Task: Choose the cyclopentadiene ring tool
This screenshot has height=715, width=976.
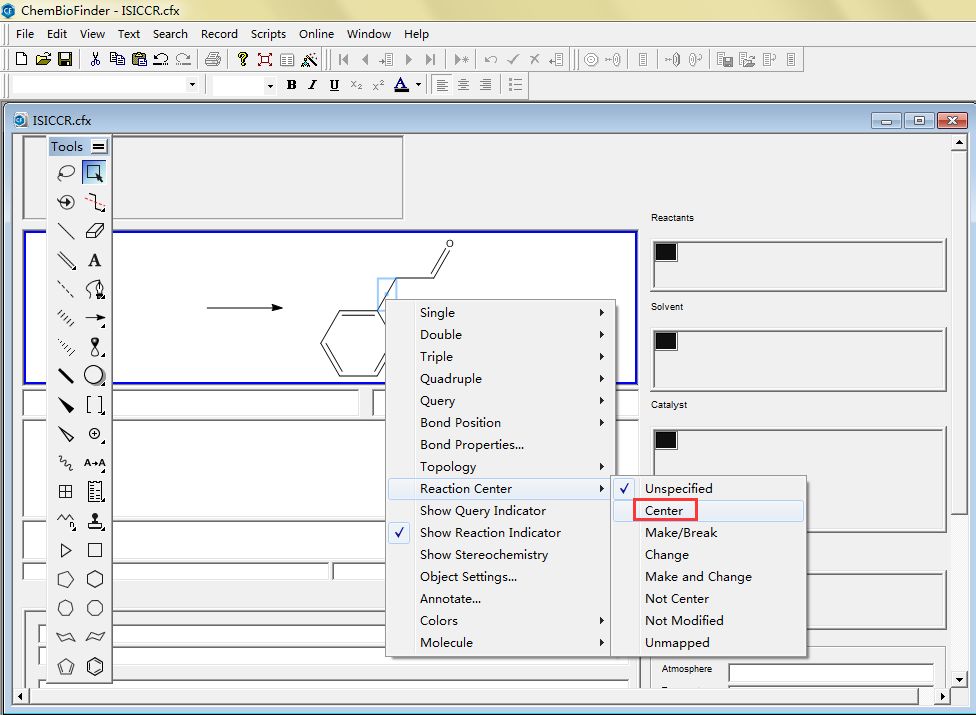Action: point(65,666)
